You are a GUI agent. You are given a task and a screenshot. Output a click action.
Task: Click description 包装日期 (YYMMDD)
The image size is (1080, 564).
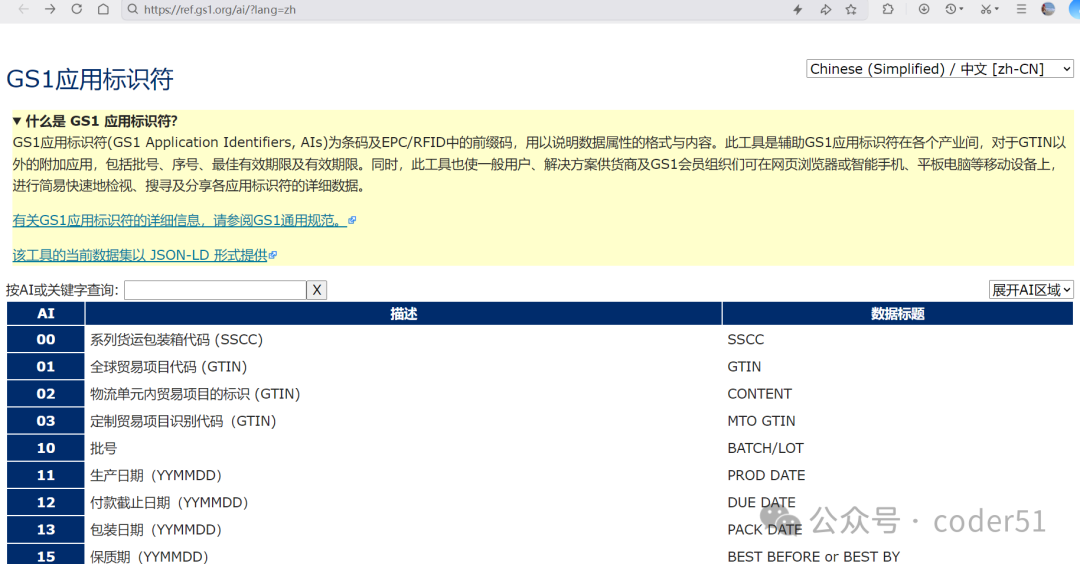click(x=156, y=530)
